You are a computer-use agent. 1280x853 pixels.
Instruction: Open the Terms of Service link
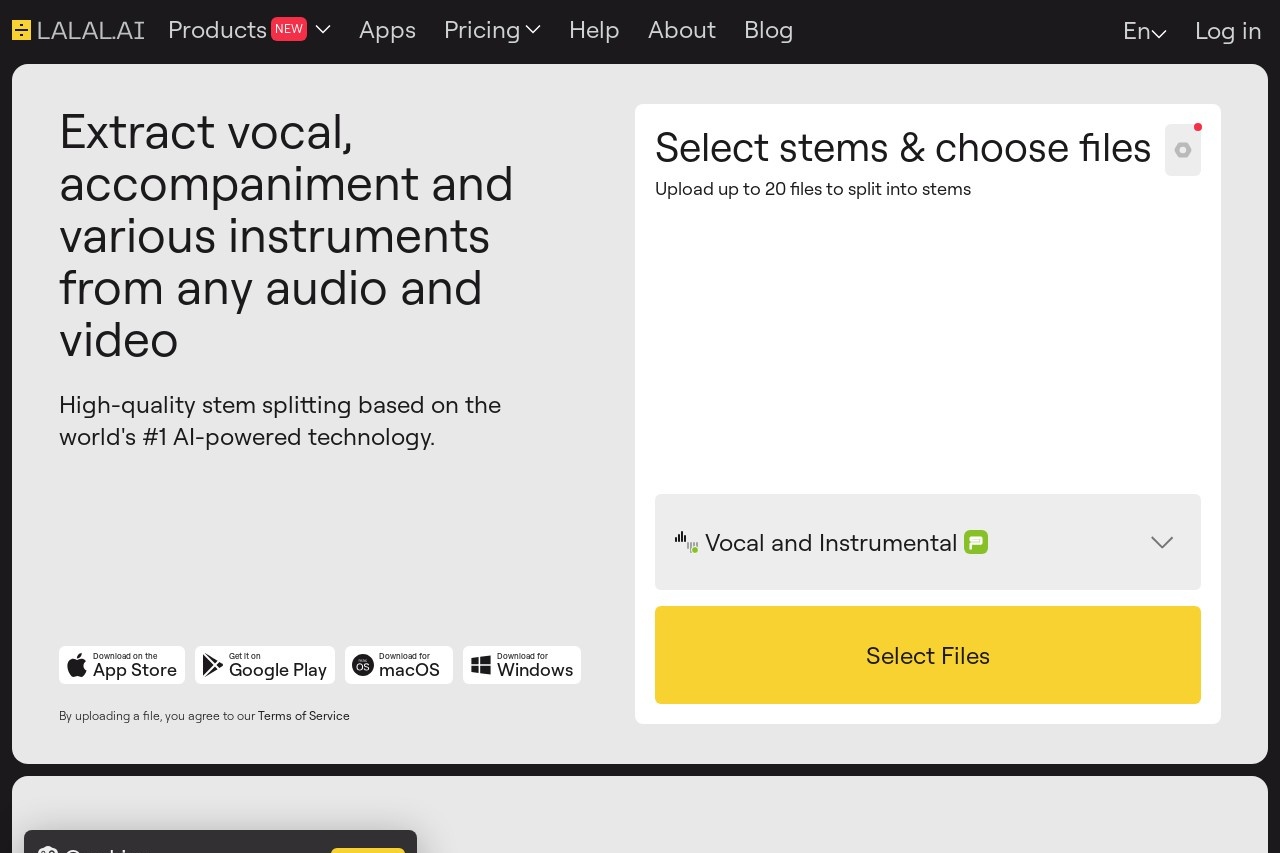(303, 716)
